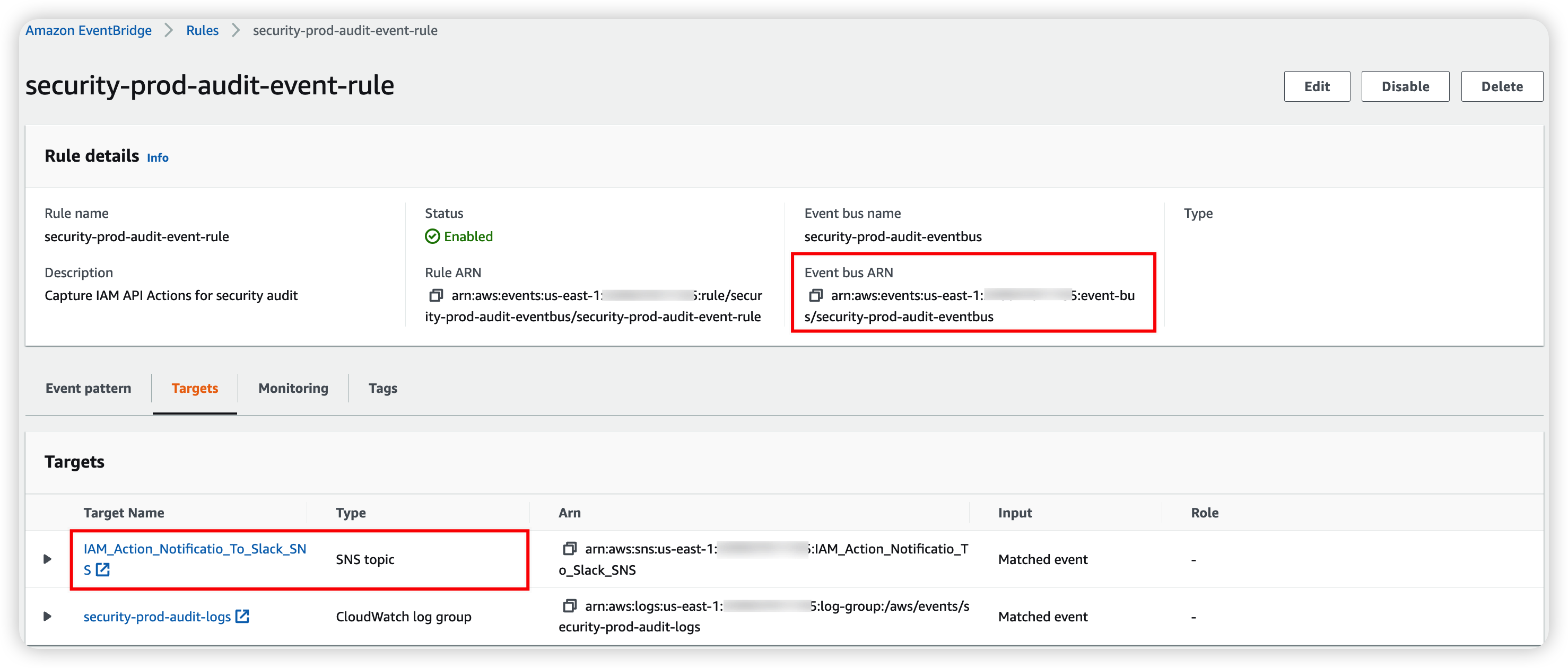The height and width of the screenshot is (668, 1568).
Task: Copy the SNS topic target ARN
Action: pos(569,549)
